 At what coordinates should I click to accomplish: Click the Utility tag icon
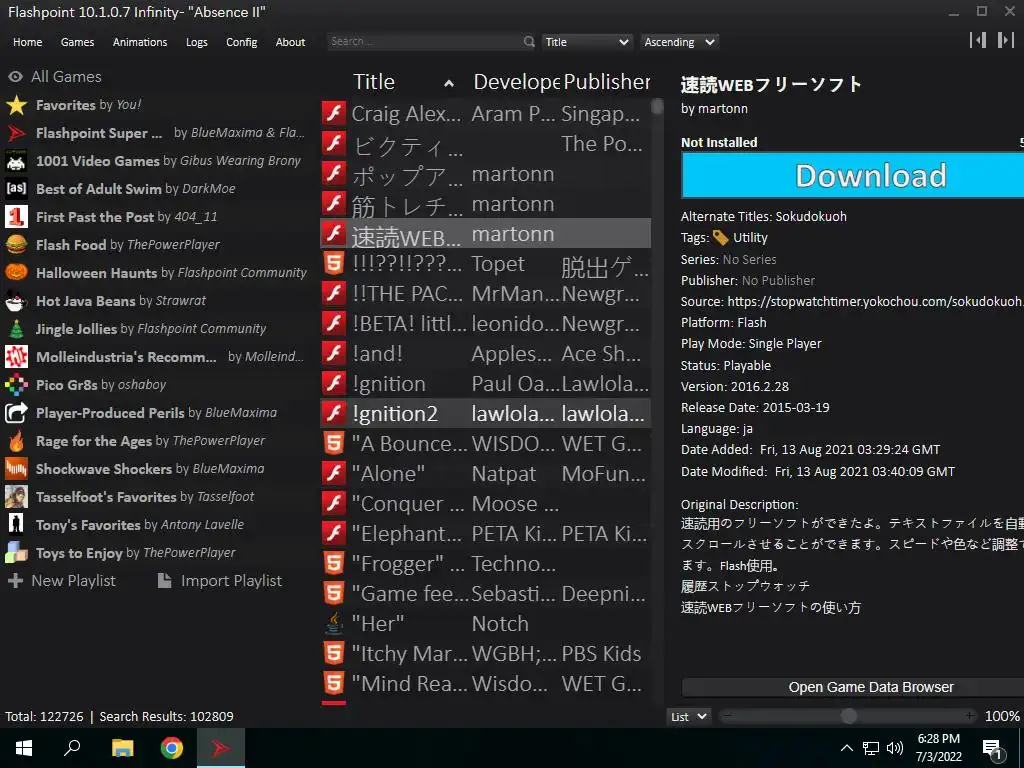[x=720, y=238]
